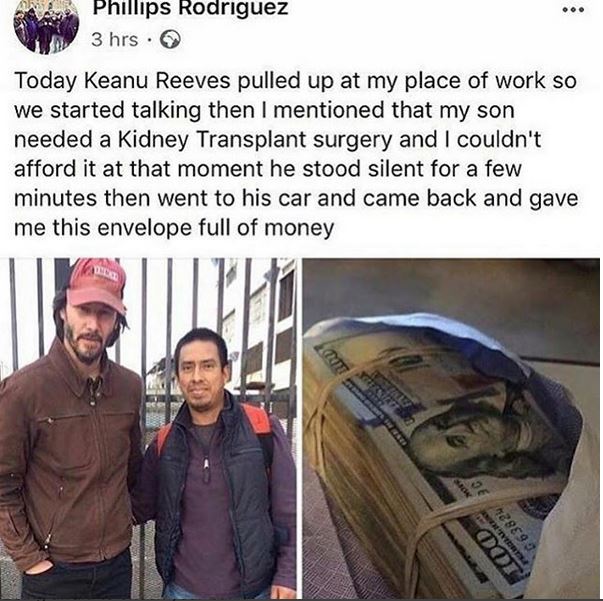Click the '3 hrs' post timestamp
The image size is (603, 601).
(115, 40)
